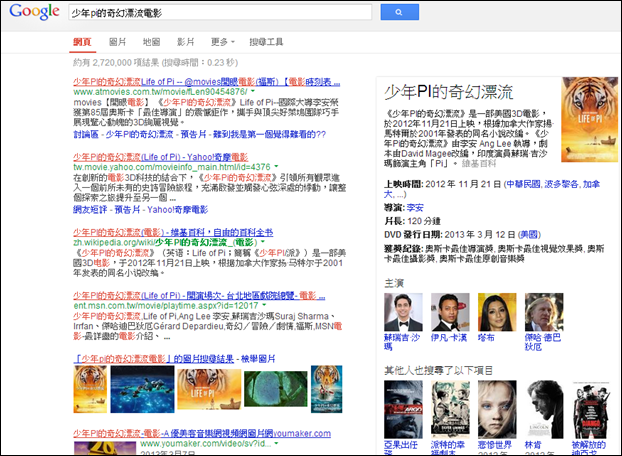This screenshot has height=456, width=622.
Task: Expand the arrow next to zh.wikipedia.org URL
Action: coord(263,242)
